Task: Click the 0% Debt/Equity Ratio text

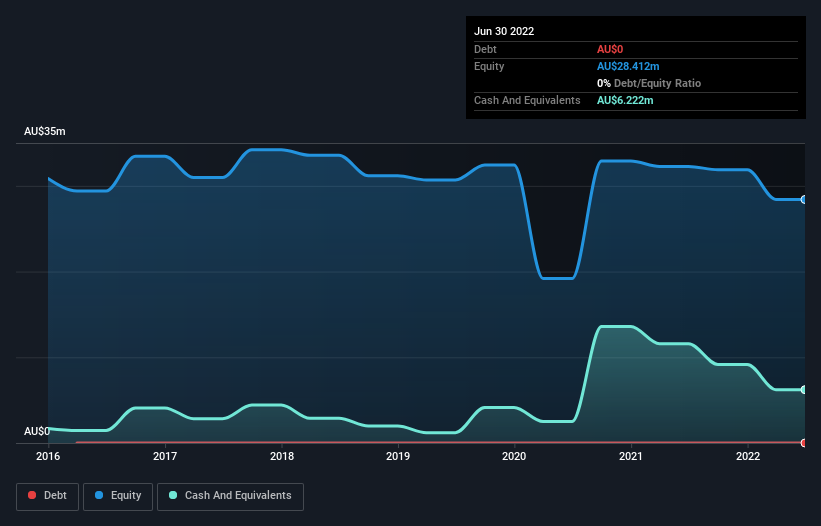Action: [x=649, y=83]
